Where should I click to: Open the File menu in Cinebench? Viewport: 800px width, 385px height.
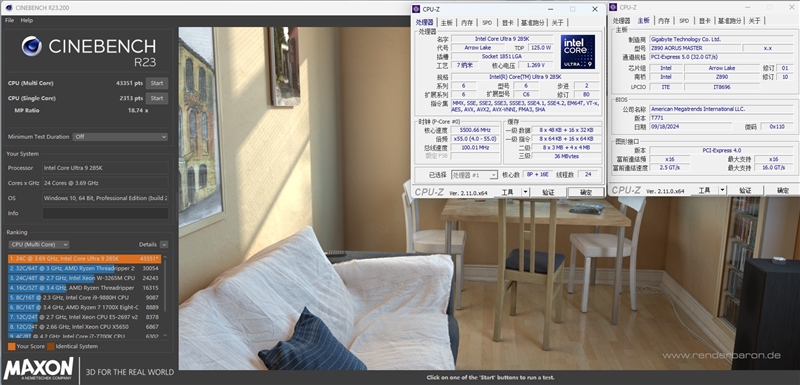pos(10,20)
